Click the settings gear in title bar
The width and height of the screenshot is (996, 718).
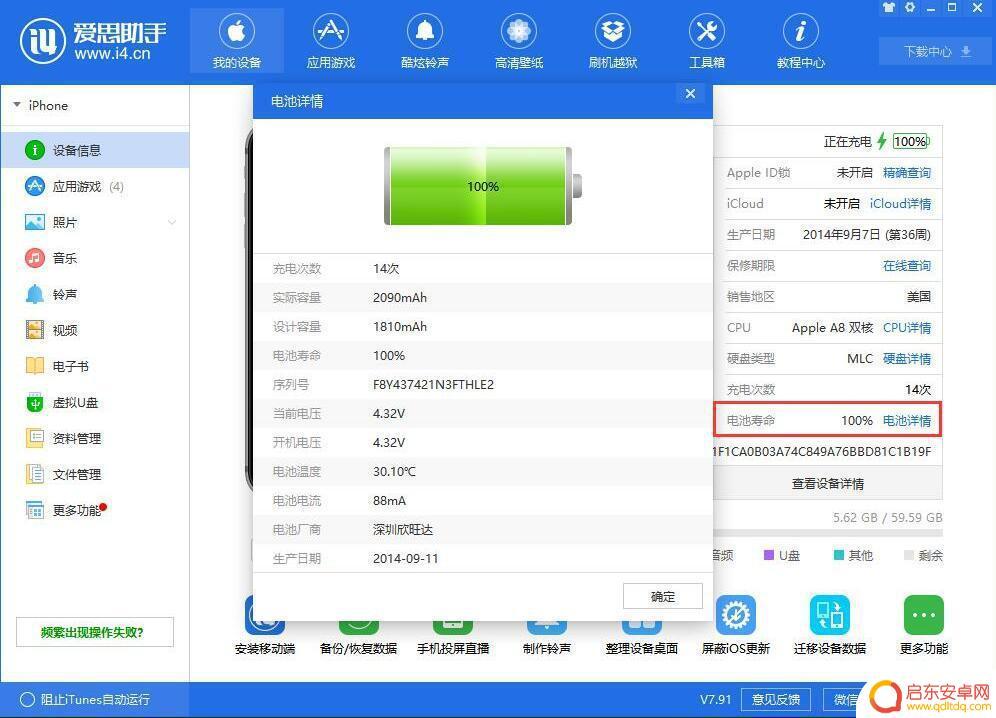[x=910, y=8]
